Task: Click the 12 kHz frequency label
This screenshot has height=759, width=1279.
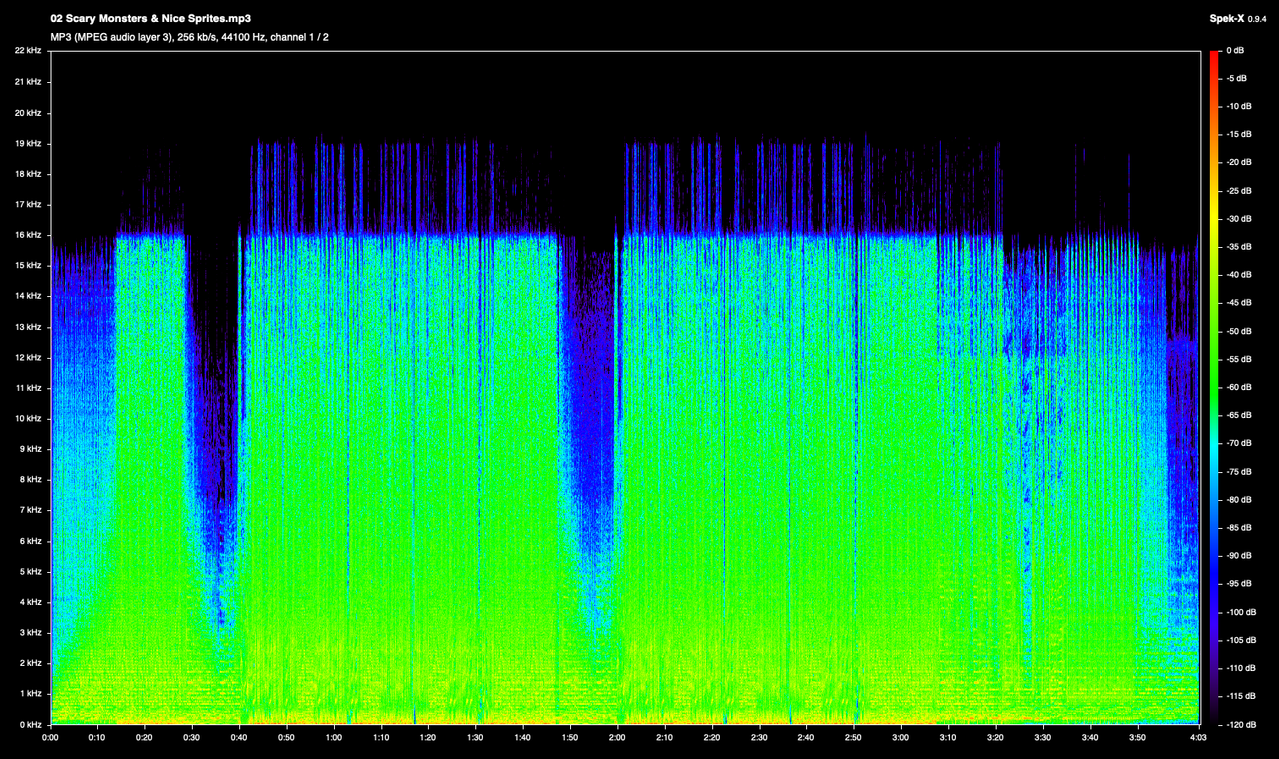Action: coord(27,357)
